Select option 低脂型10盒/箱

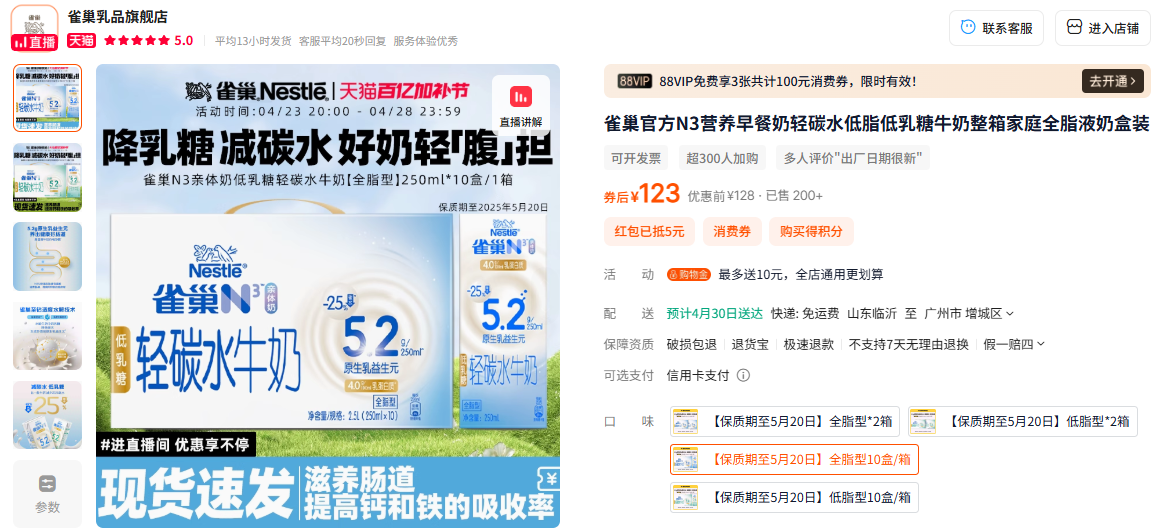coord(794,497)
